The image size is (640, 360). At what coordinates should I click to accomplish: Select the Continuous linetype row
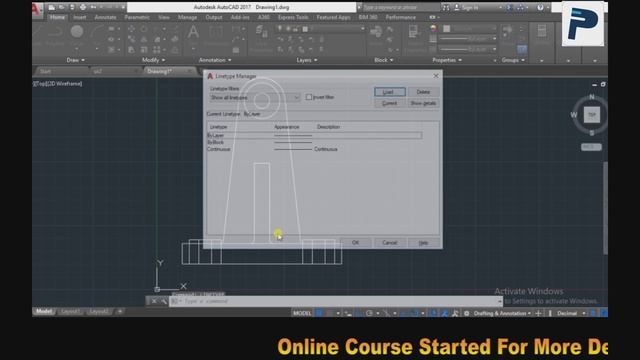tap(314, 149)
